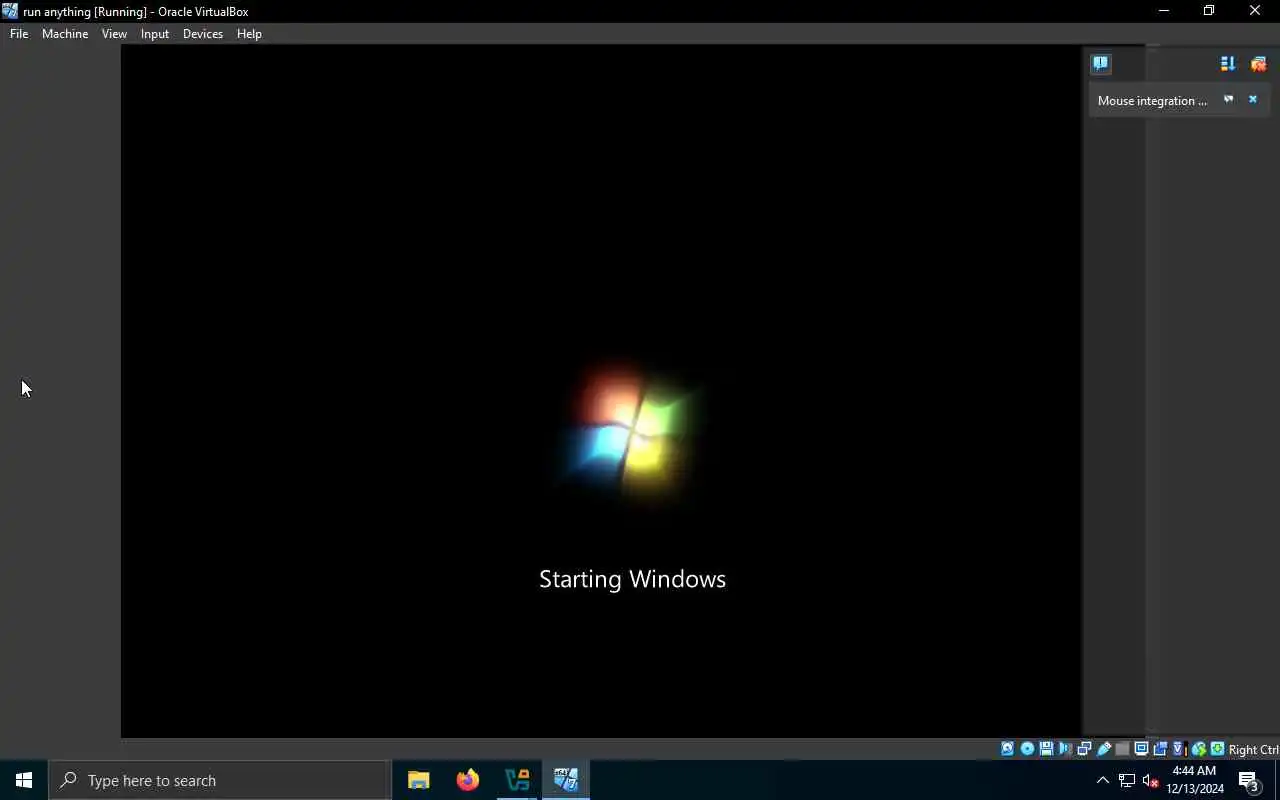The height and width of the screenshot is (800, 1280).
Task: Click the optical disk indicator icon
Action: click(1027, 749)
